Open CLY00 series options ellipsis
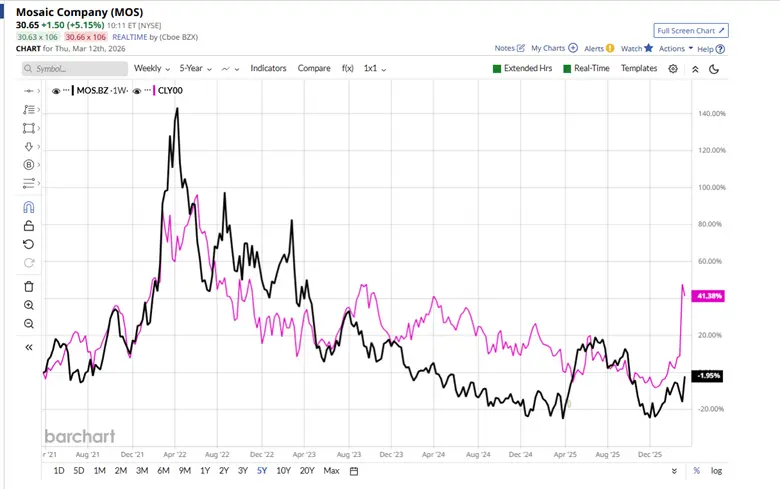 point(148,91)
